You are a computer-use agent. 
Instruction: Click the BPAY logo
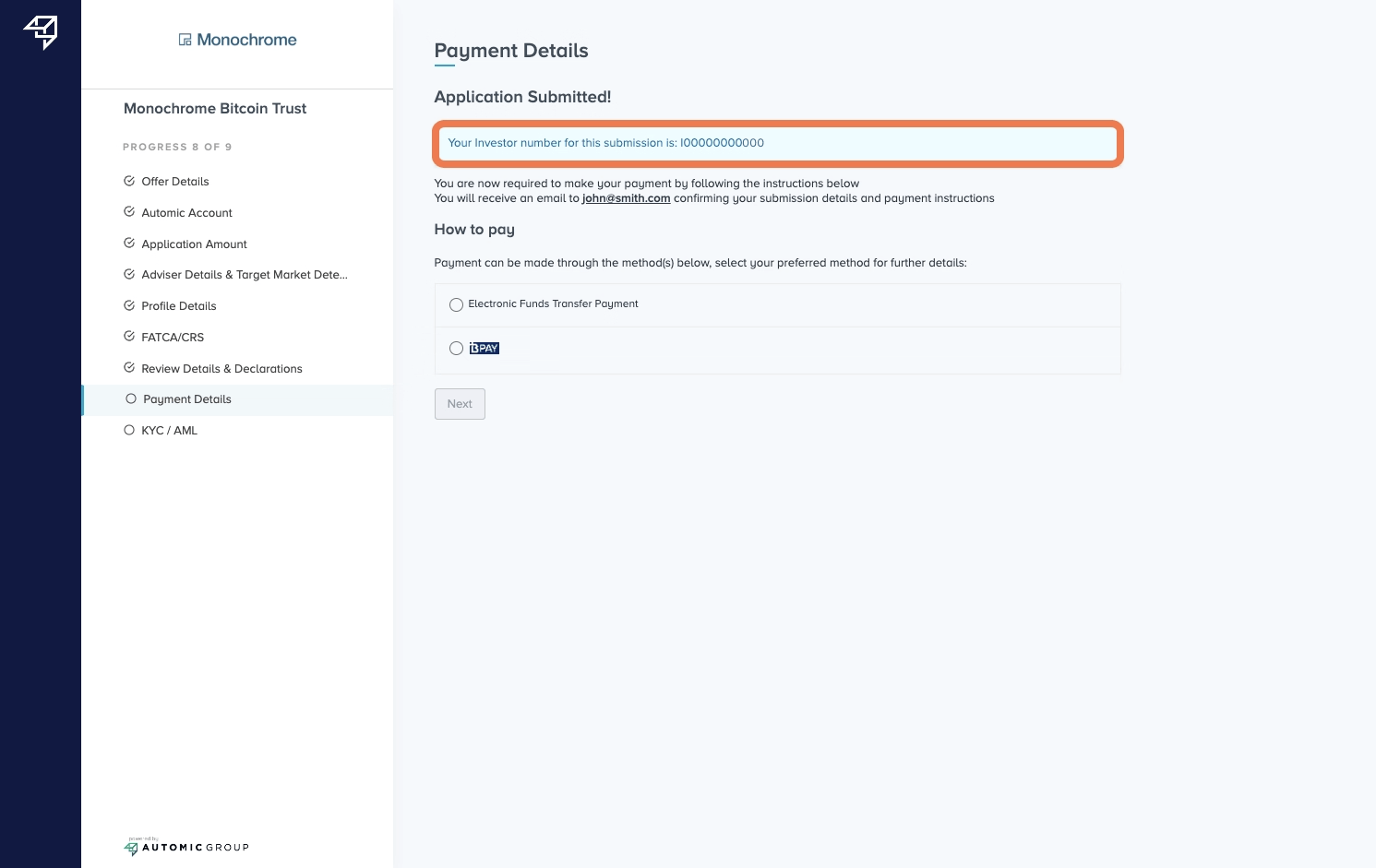(484, 349)
